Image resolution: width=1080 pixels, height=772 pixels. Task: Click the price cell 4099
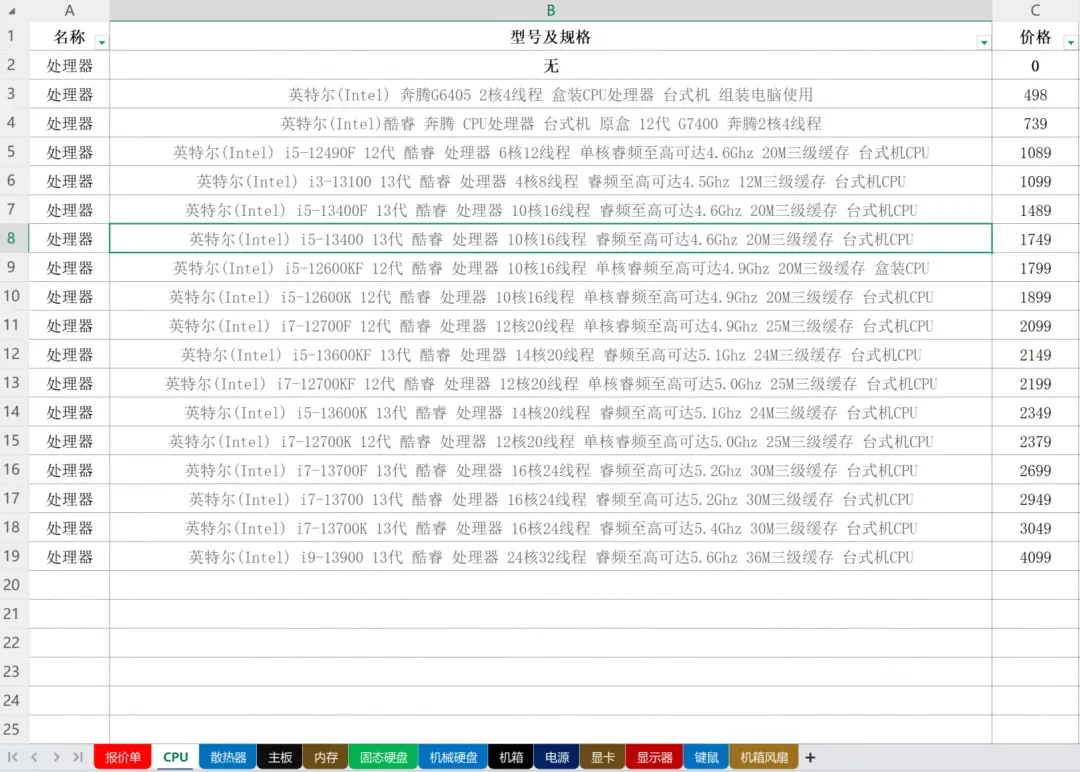coord(1035,557)
